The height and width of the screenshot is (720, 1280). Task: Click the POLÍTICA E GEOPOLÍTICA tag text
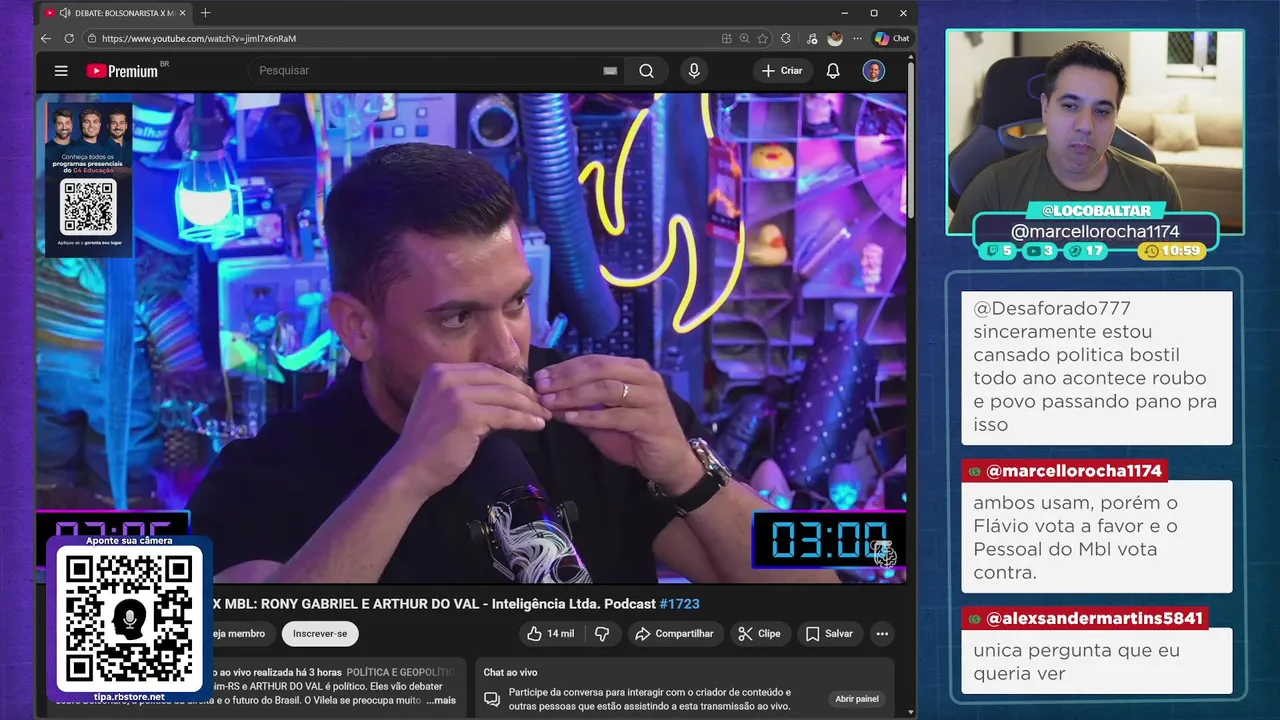[x=400, y=673]
